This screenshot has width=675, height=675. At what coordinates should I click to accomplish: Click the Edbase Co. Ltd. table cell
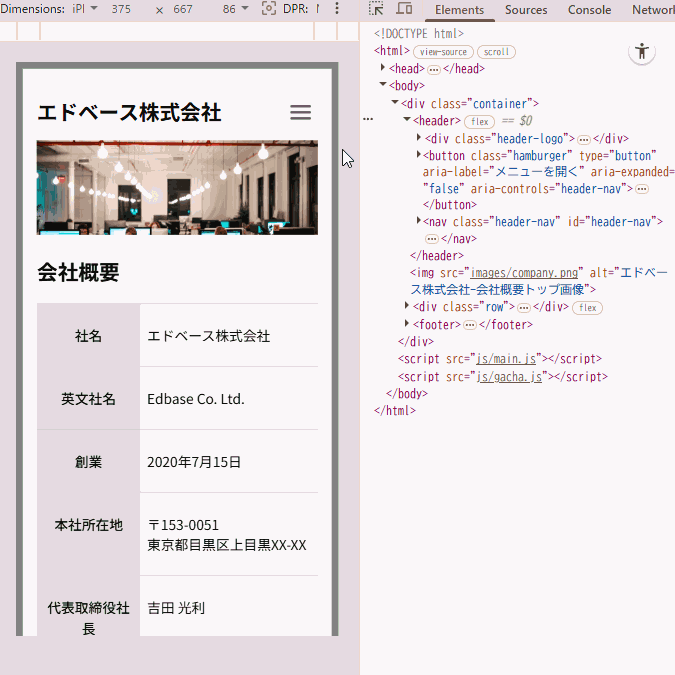229,398
